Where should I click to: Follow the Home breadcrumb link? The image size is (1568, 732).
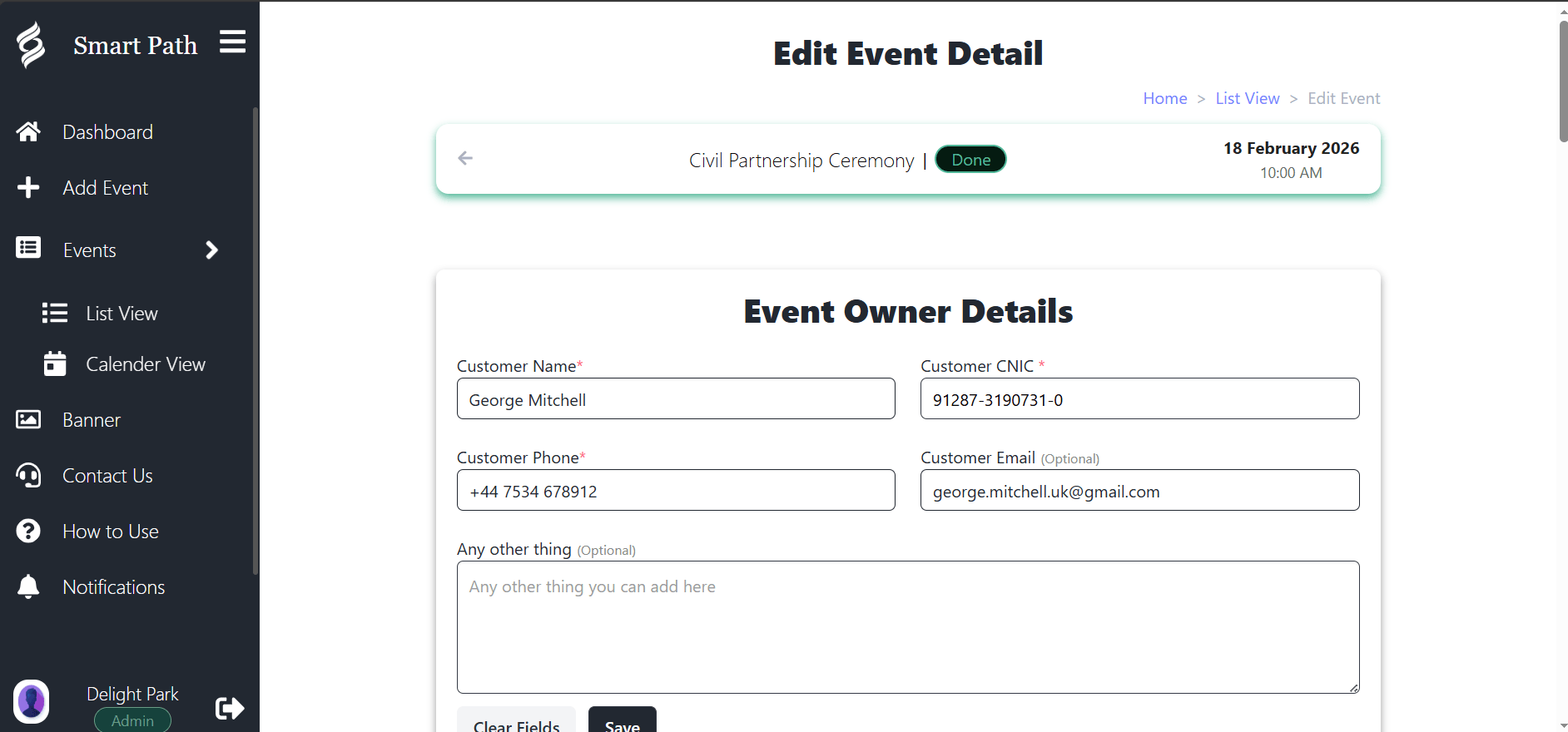(1164, 98)
